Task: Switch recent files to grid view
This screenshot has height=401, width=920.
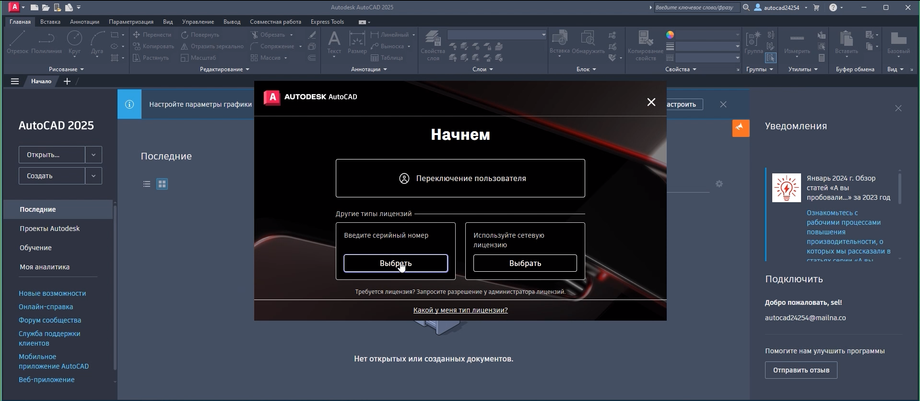Action: coord(162,184)
